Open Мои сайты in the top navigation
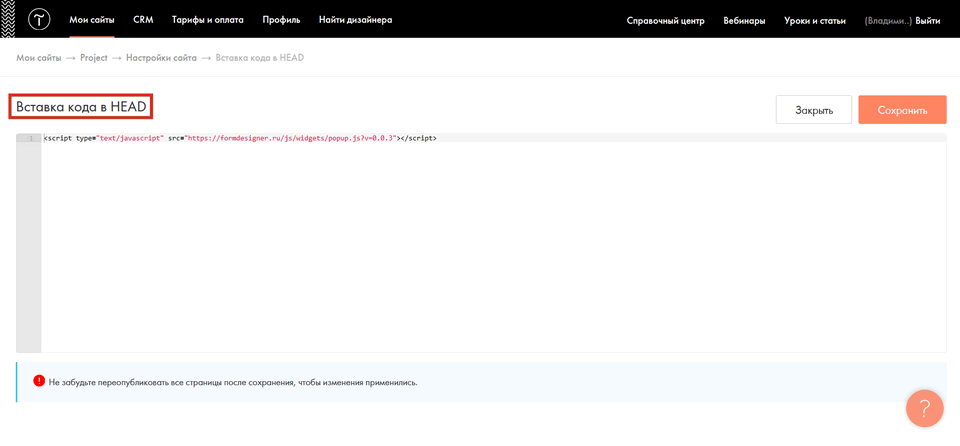Image resolution: width=960 pixels, height=446 pixels. point(91,20)
